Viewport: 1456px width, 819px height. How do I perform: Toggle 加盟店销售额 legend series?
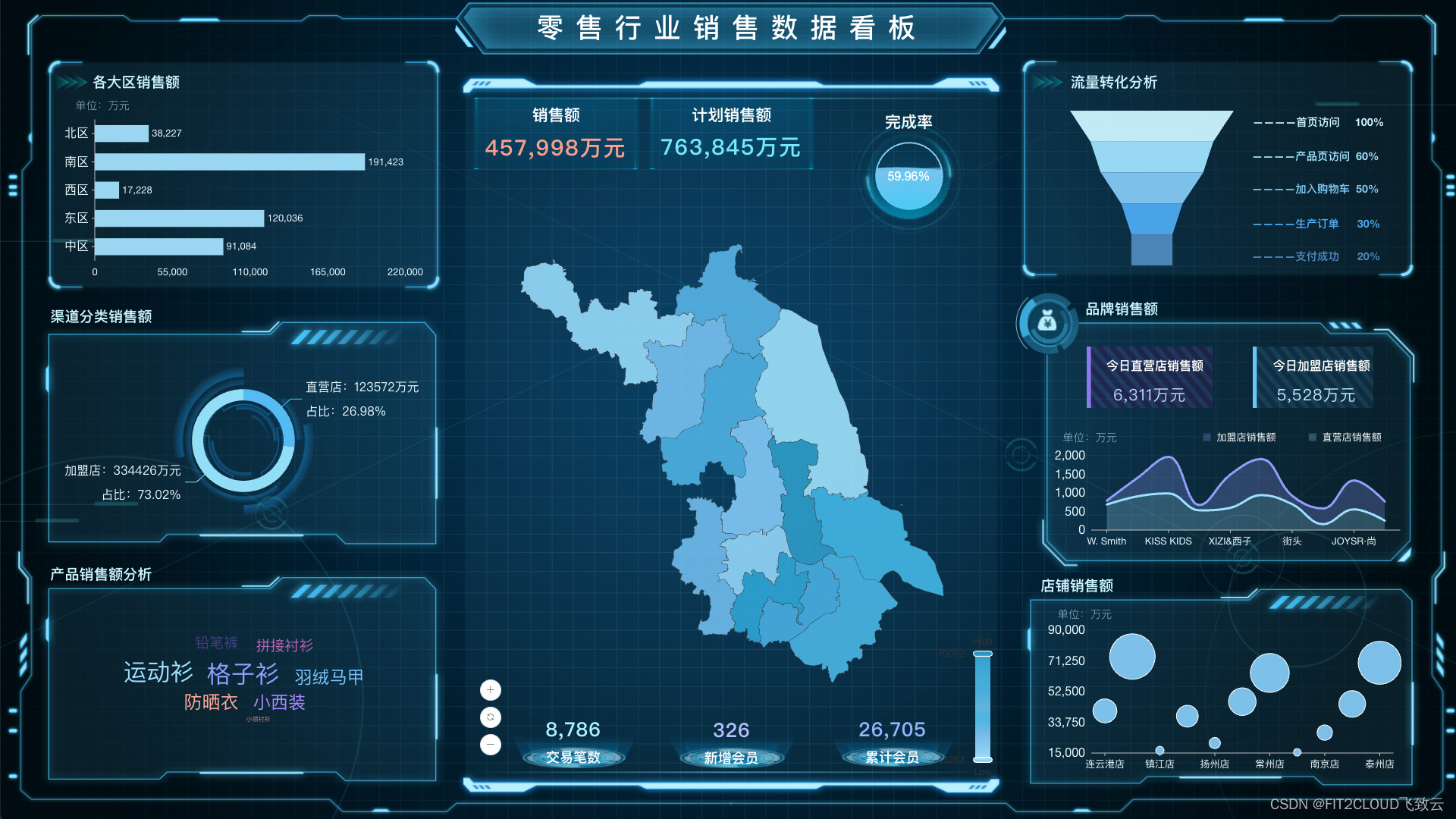[1239, 438]
